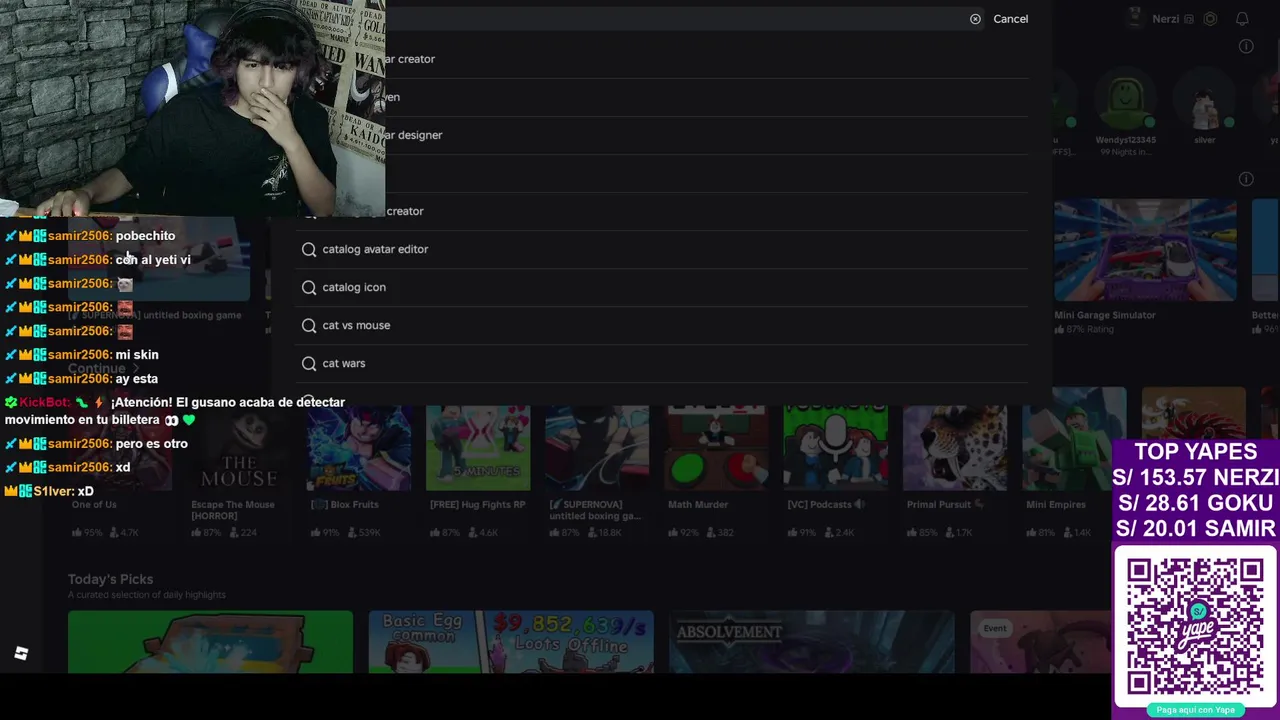Click the 'Continue' section heading

97,368
